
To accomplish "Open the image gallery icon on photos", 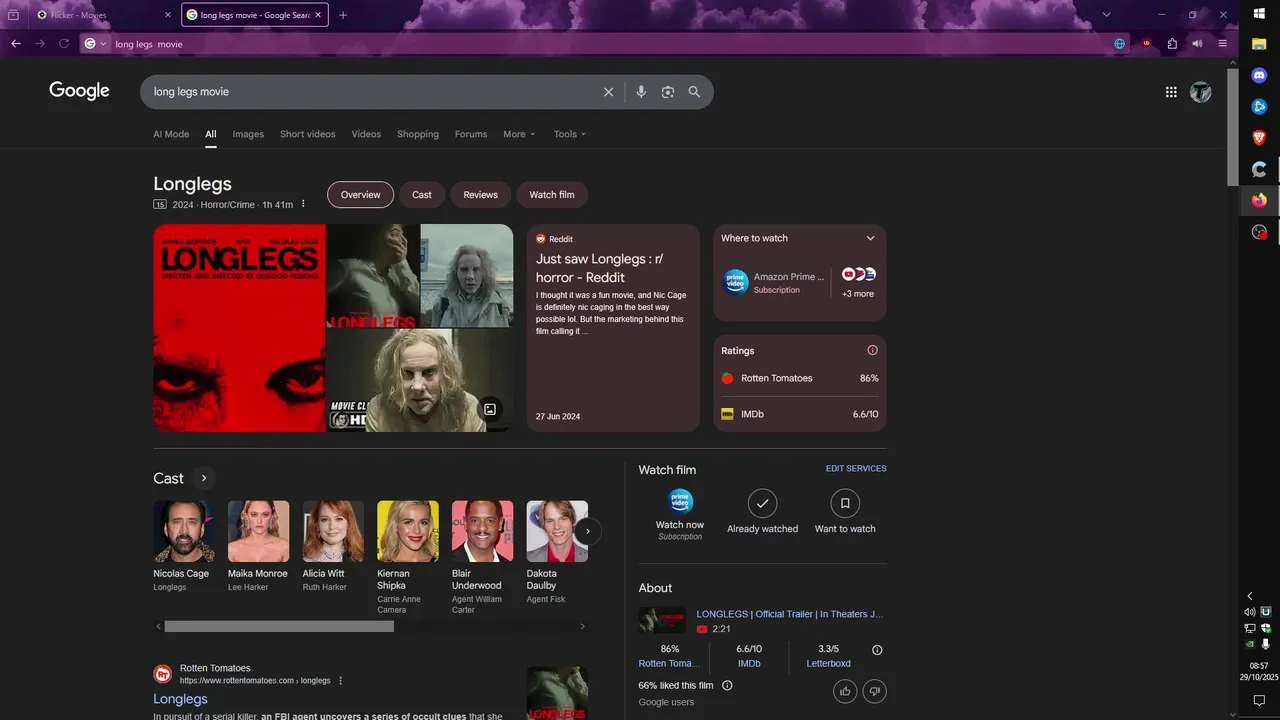I will (490, 409).
